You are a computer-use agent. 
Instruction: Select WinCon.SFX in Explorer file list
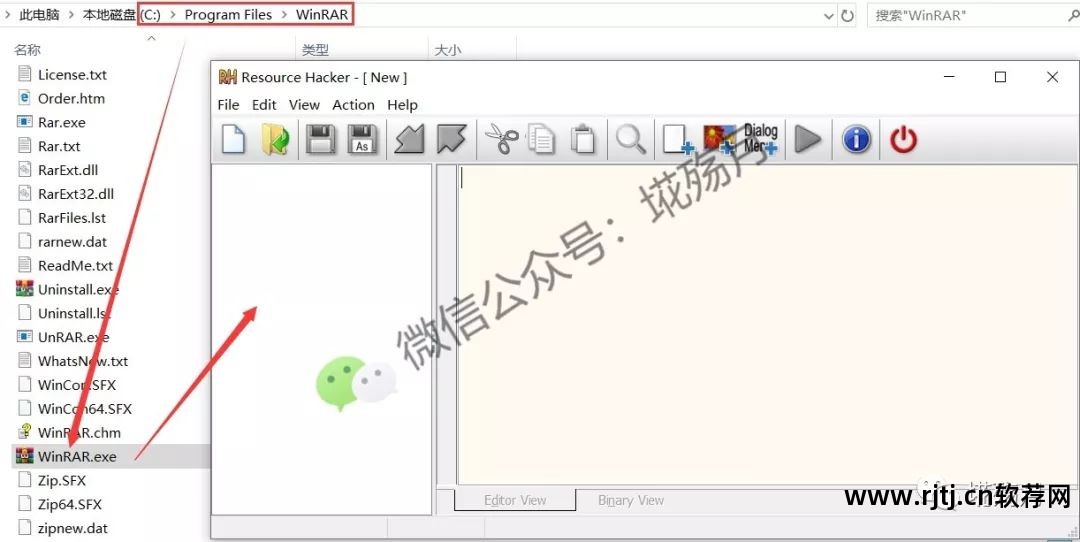[x=77, y=385]
